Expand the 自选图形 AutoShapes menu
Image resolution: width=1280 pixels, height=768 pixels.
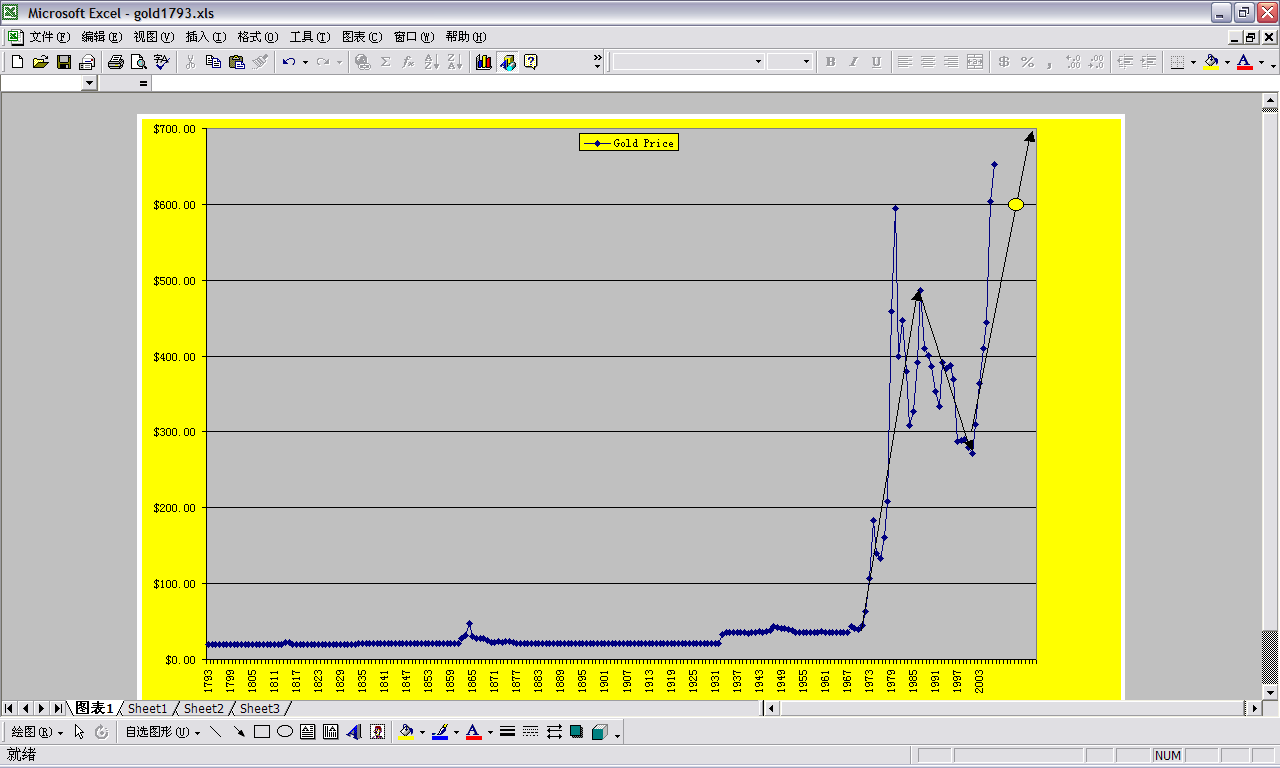[160, 731]
